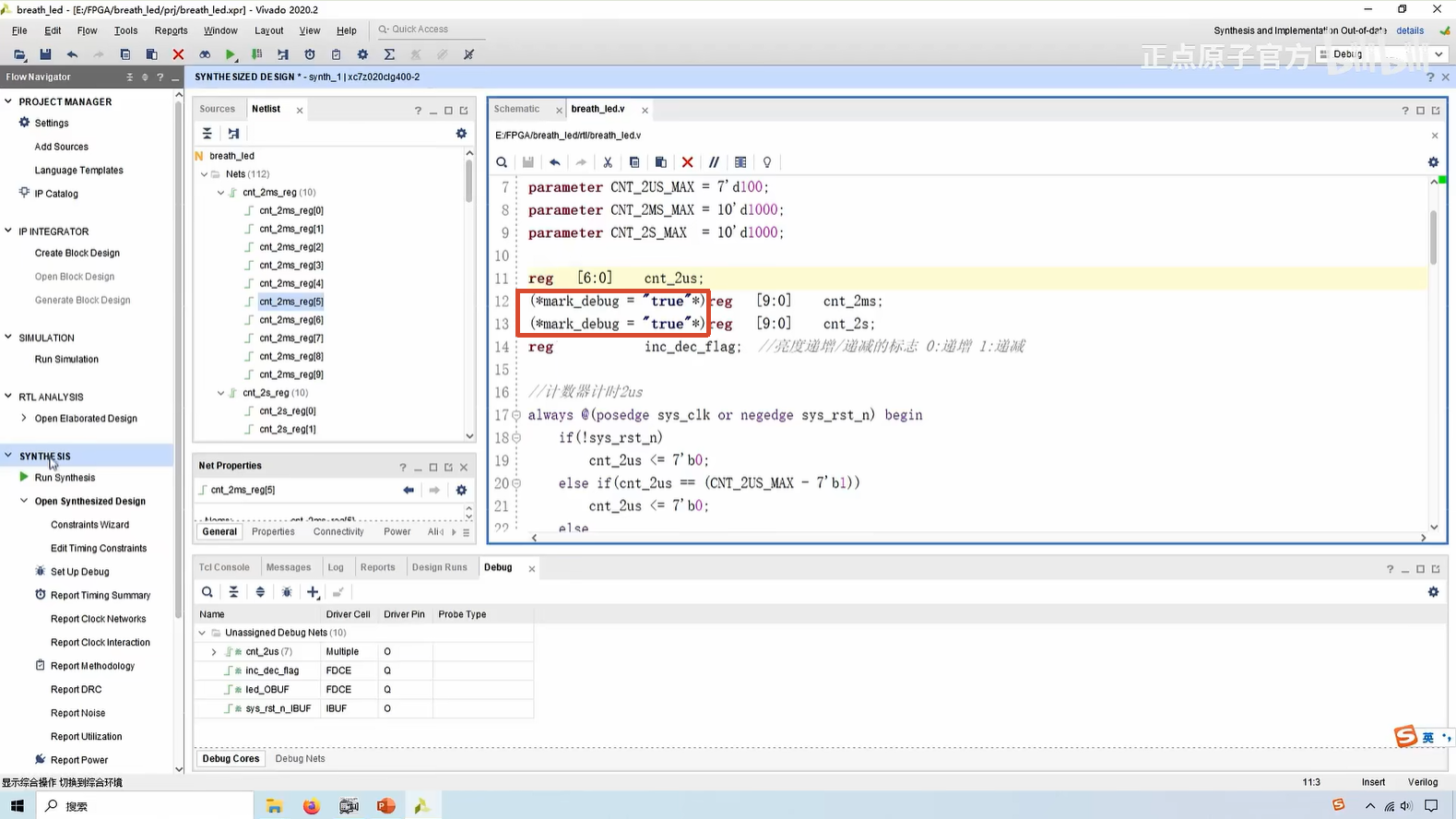Open Netlist panel settings gear
1456x819 pixels.
(461, 134)
